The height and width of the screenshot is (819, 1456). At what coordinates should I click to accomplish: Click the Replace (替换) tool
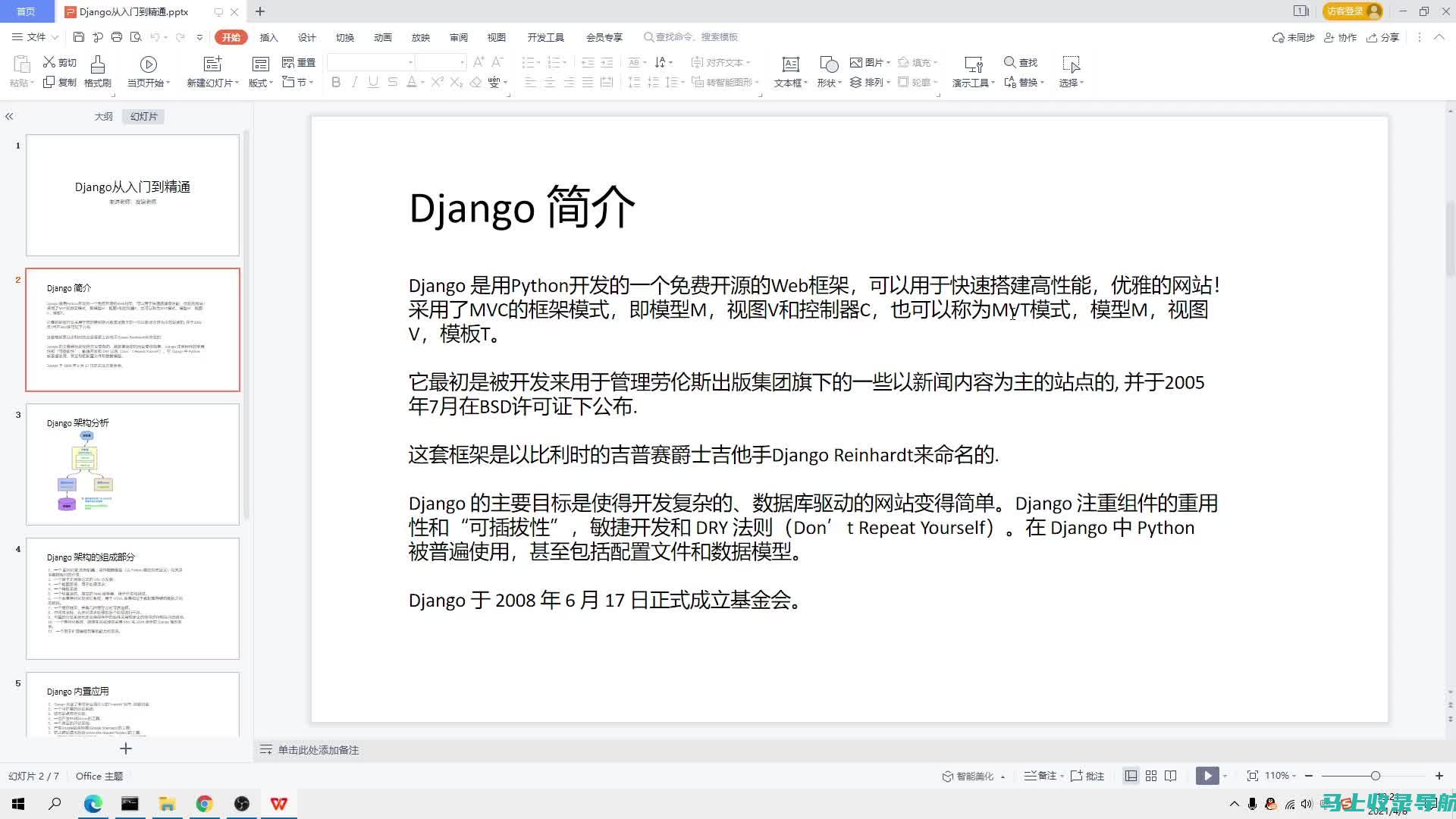coord(1024,82)
